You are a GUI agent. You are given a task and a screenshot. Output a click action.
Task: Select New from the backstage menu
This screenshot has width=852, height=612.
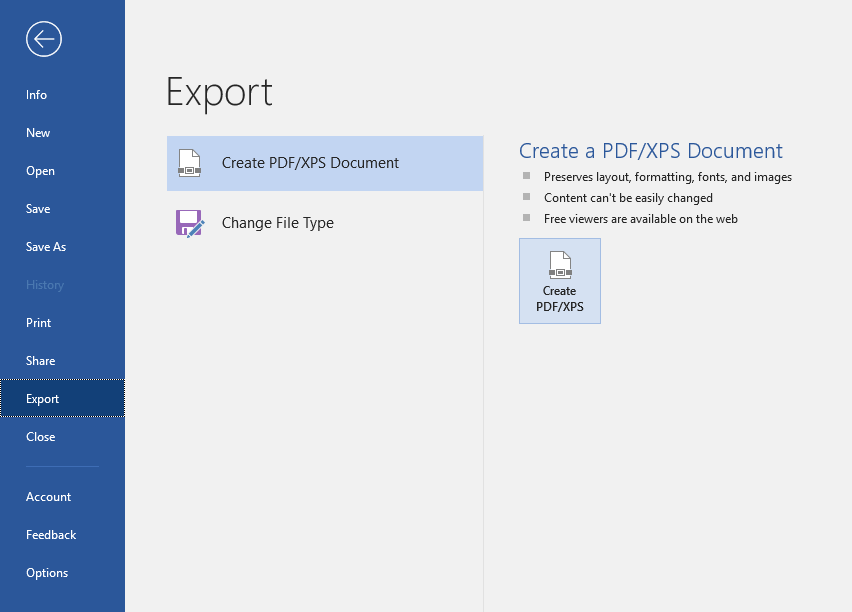tap(38, 133)
